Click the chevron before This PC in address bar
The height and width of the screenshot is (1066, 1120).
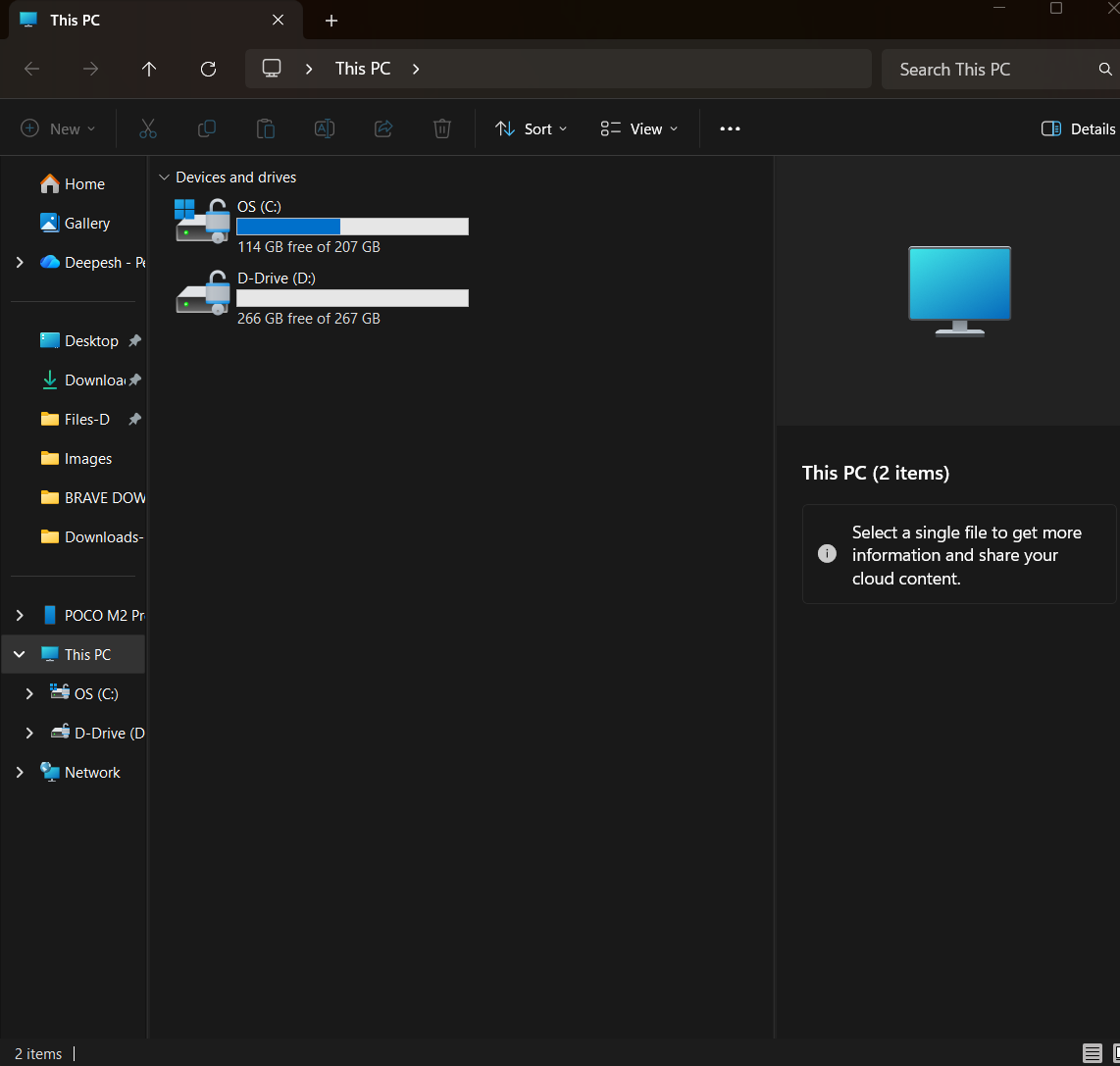309,70
